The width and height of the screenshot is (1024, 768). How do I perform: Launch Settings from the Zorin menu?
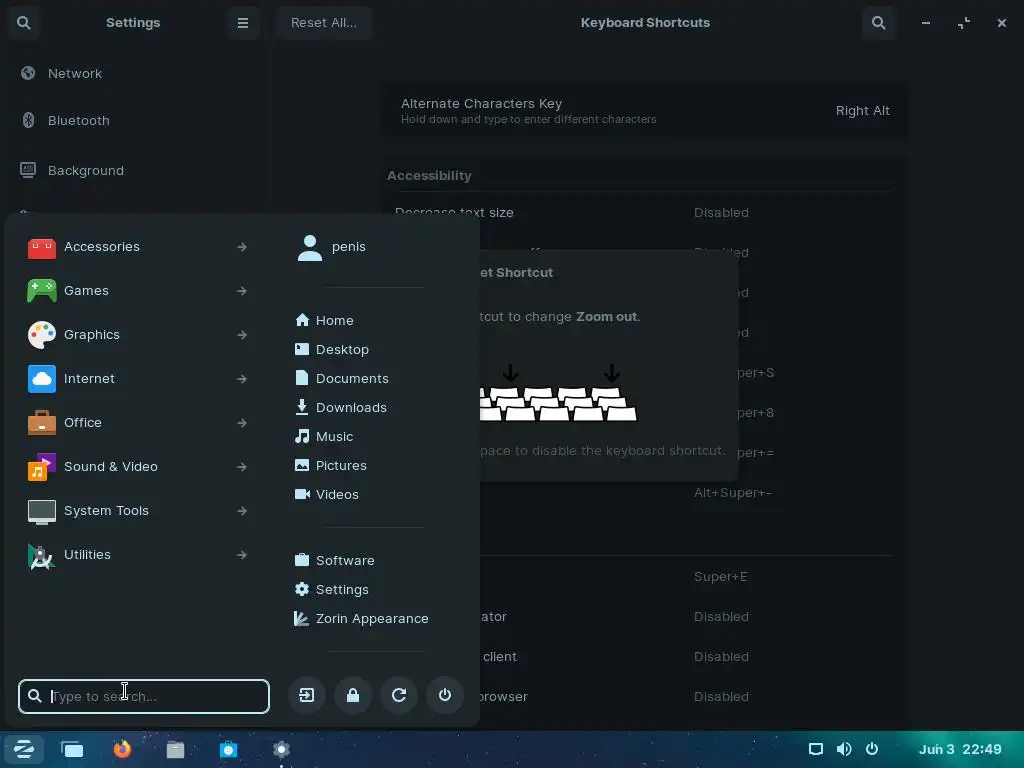[x=332, y=589]
